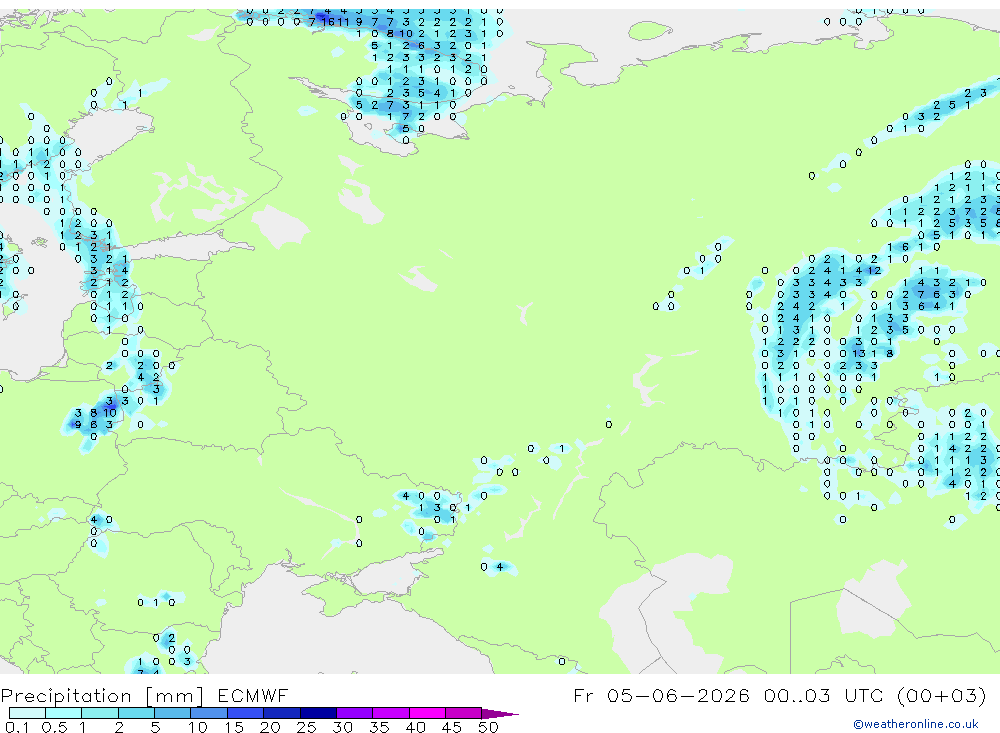The height and width of the screenshot is (733, 1000).
Task: Click the 0.5–1 mm legend color swatch
Action: 64,713
